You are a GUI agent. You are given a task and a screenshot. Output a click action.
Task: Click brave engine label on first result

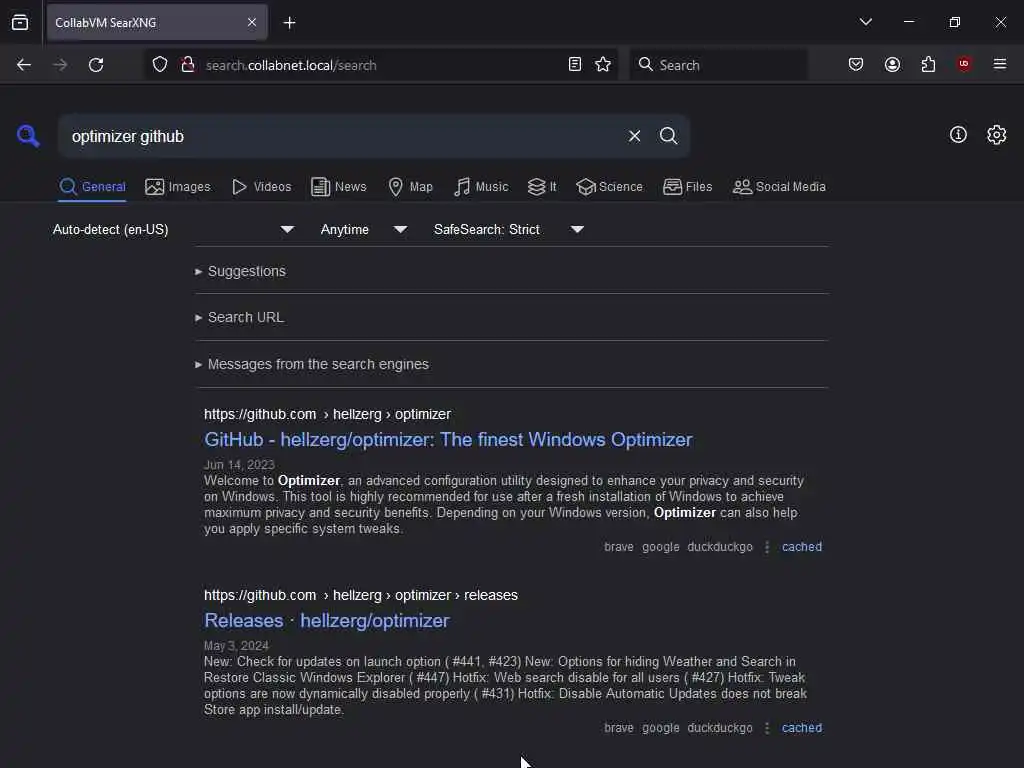618,547
